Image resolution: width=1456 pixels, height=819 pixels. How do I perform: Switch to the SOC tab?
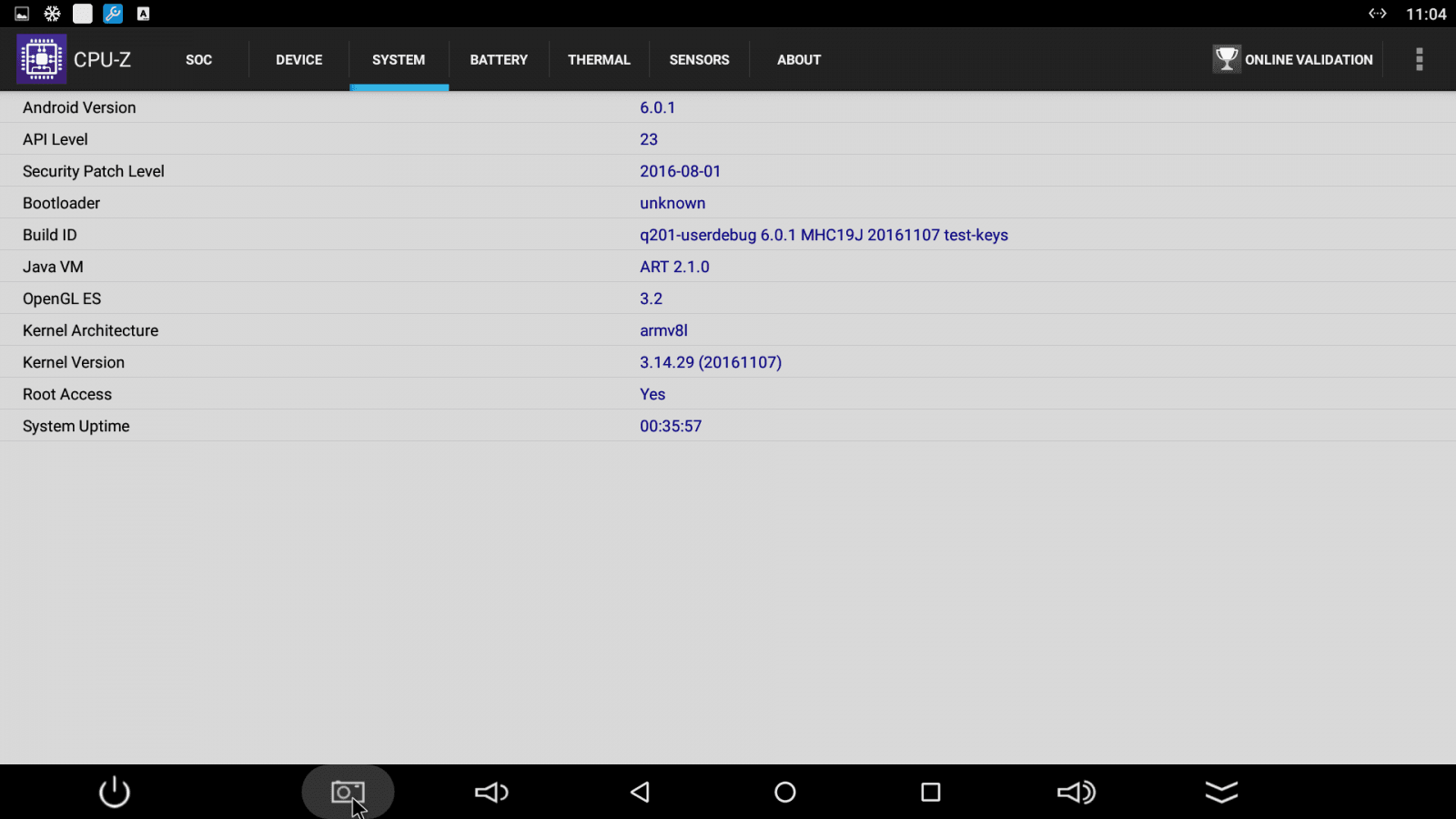click(x=198, y=59)
